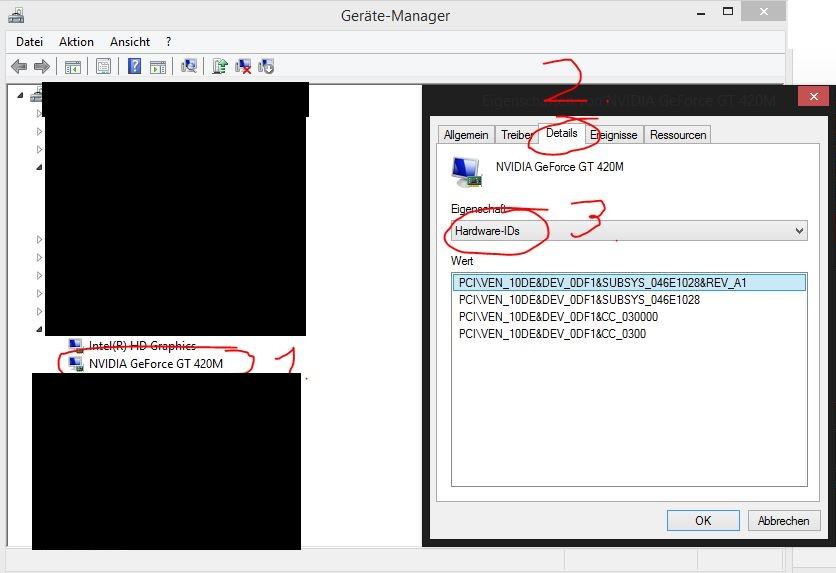The height and width of the screenshot is (573, 836).
Task: Select hardware ID ending with REV_A1
Action: [x=629, y=283]
